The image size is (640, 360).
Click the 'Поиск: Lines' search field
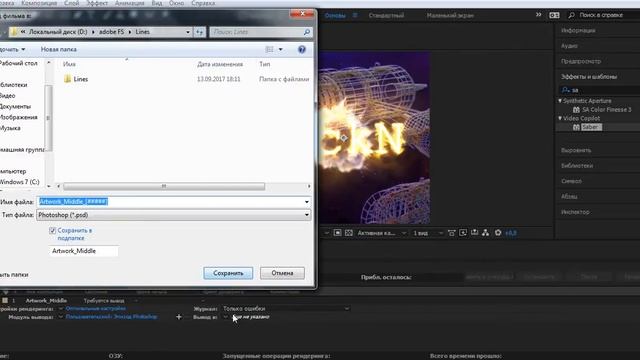256,32
